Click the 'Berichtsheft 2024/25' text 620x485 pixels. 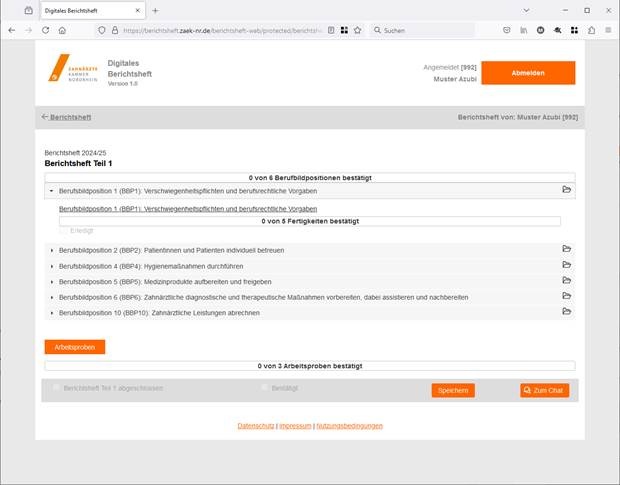(75, 153)
